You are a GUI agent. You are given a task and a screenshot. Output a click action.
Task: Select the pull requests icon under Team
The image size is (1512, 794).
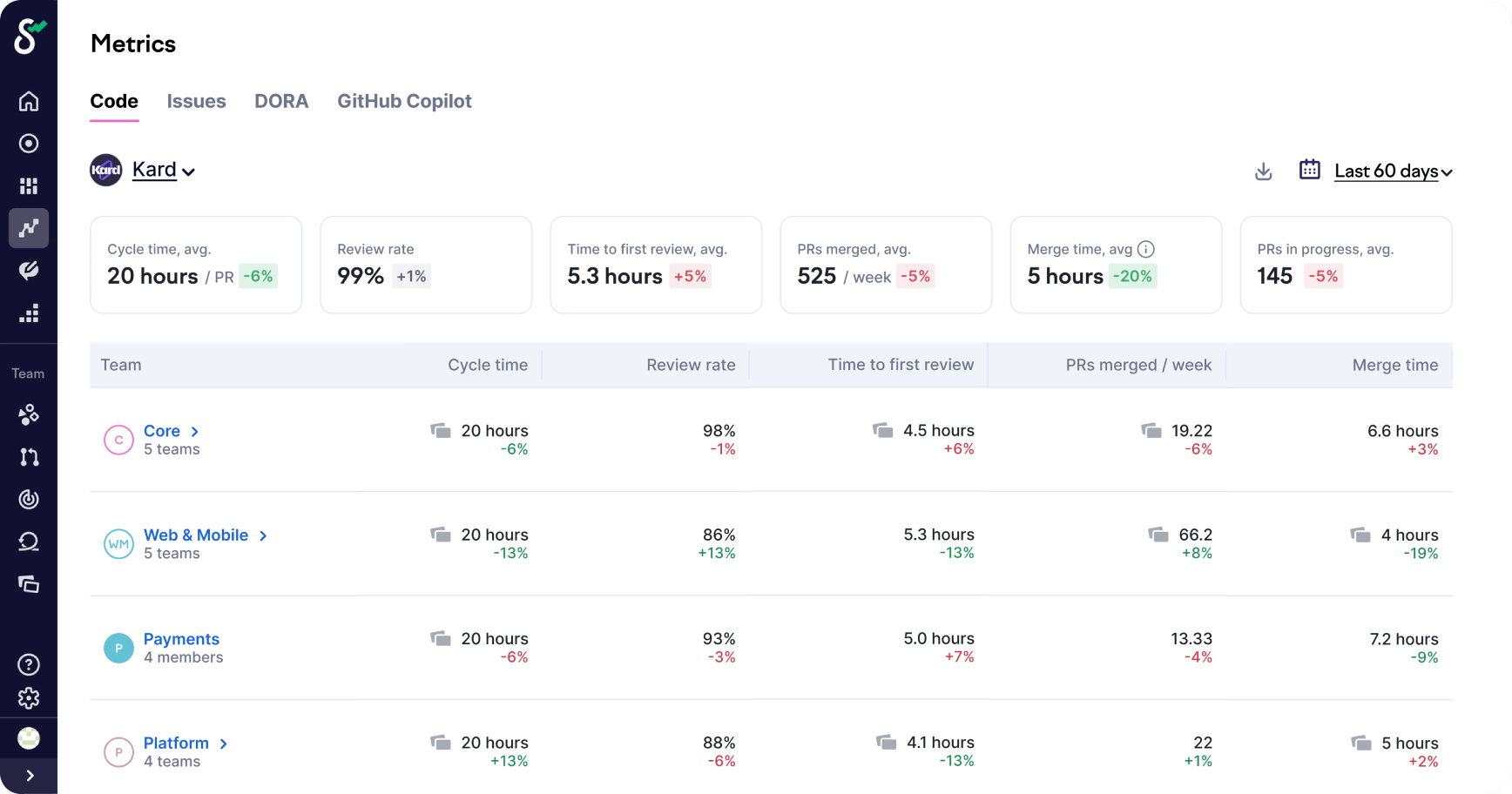(29, 457)
